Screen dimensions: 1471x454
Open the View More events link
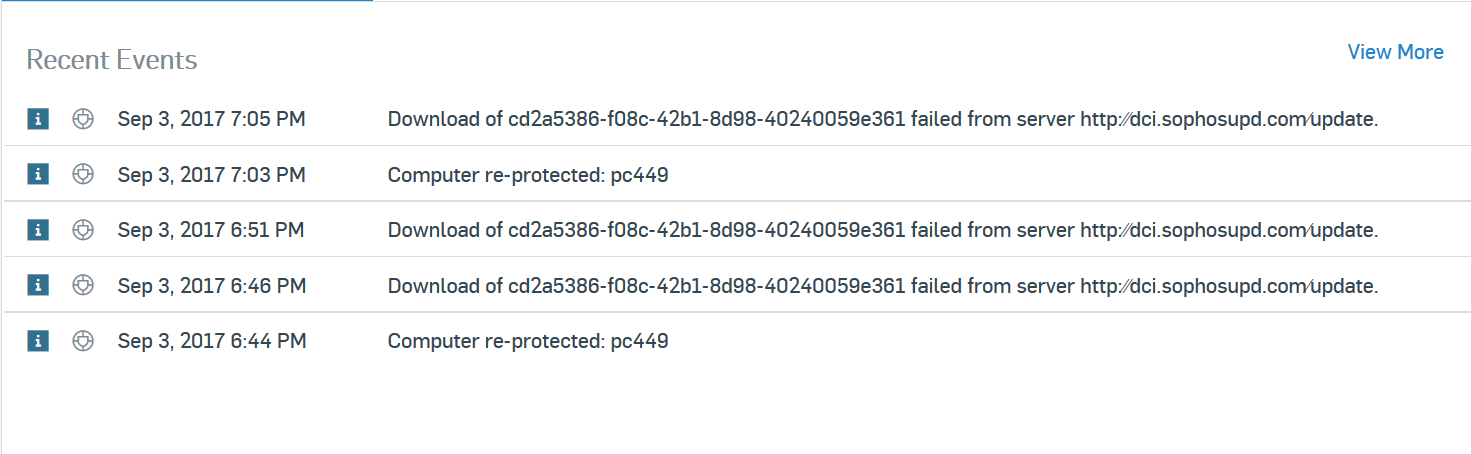tap(1395, 52)
